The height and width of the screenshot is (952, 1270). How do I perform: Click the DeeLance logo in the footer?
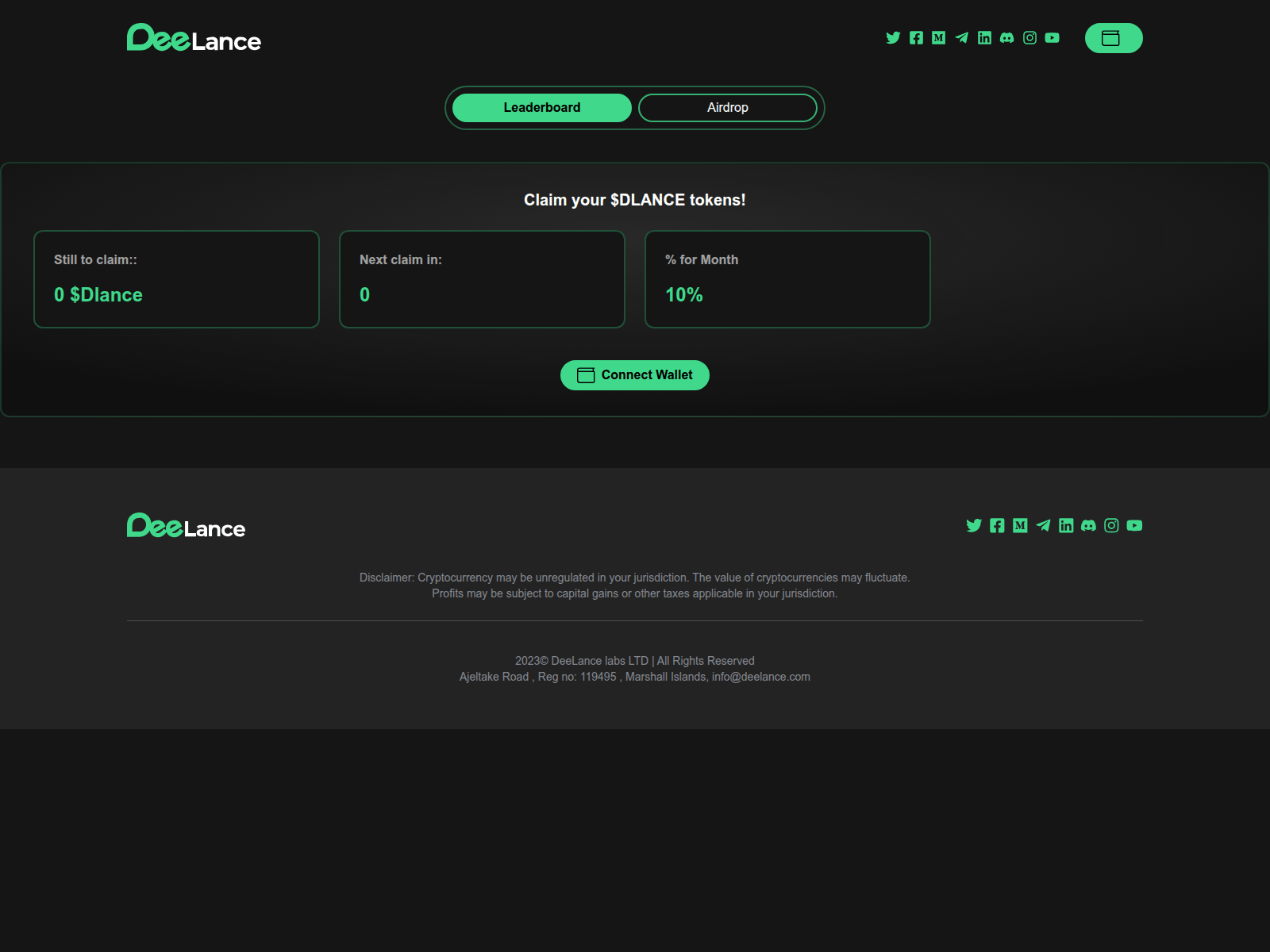(x=187, y=526)
